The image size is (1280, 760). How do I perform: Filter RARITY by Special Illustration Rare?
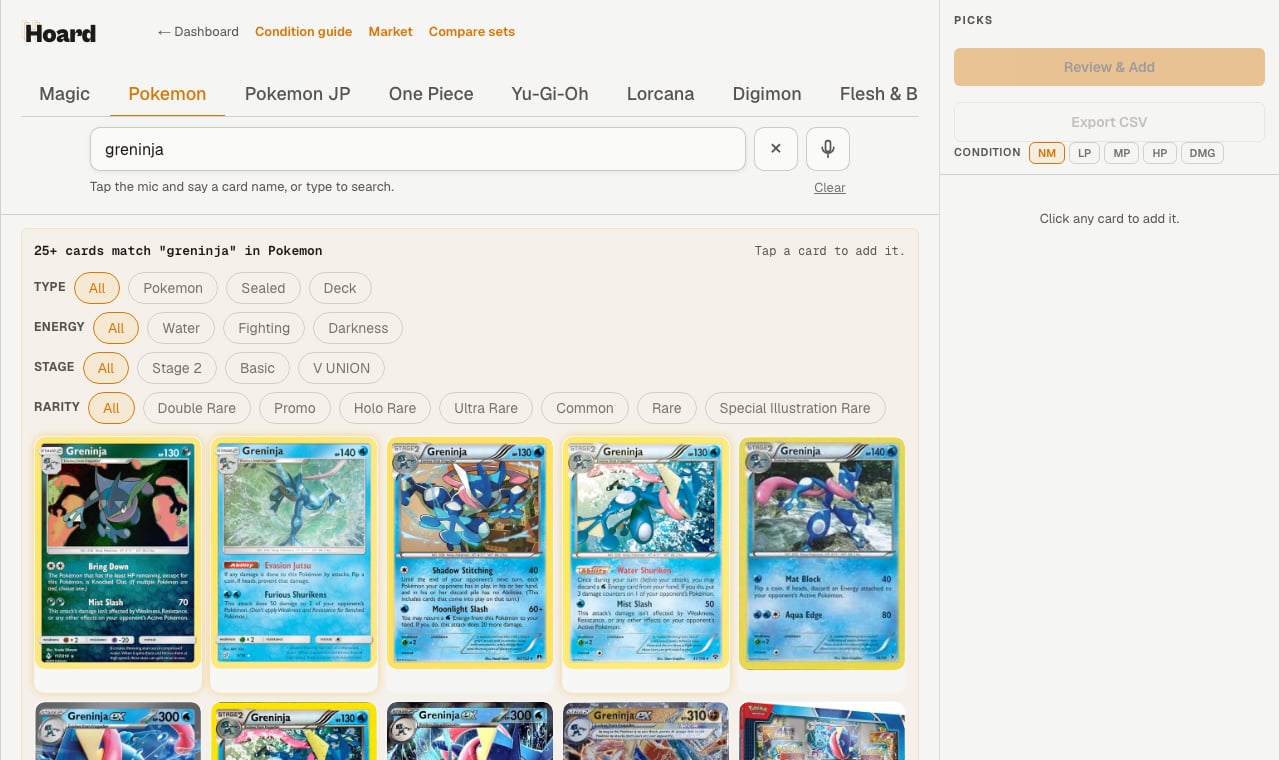pyautogui.click(x=795, y=408)
